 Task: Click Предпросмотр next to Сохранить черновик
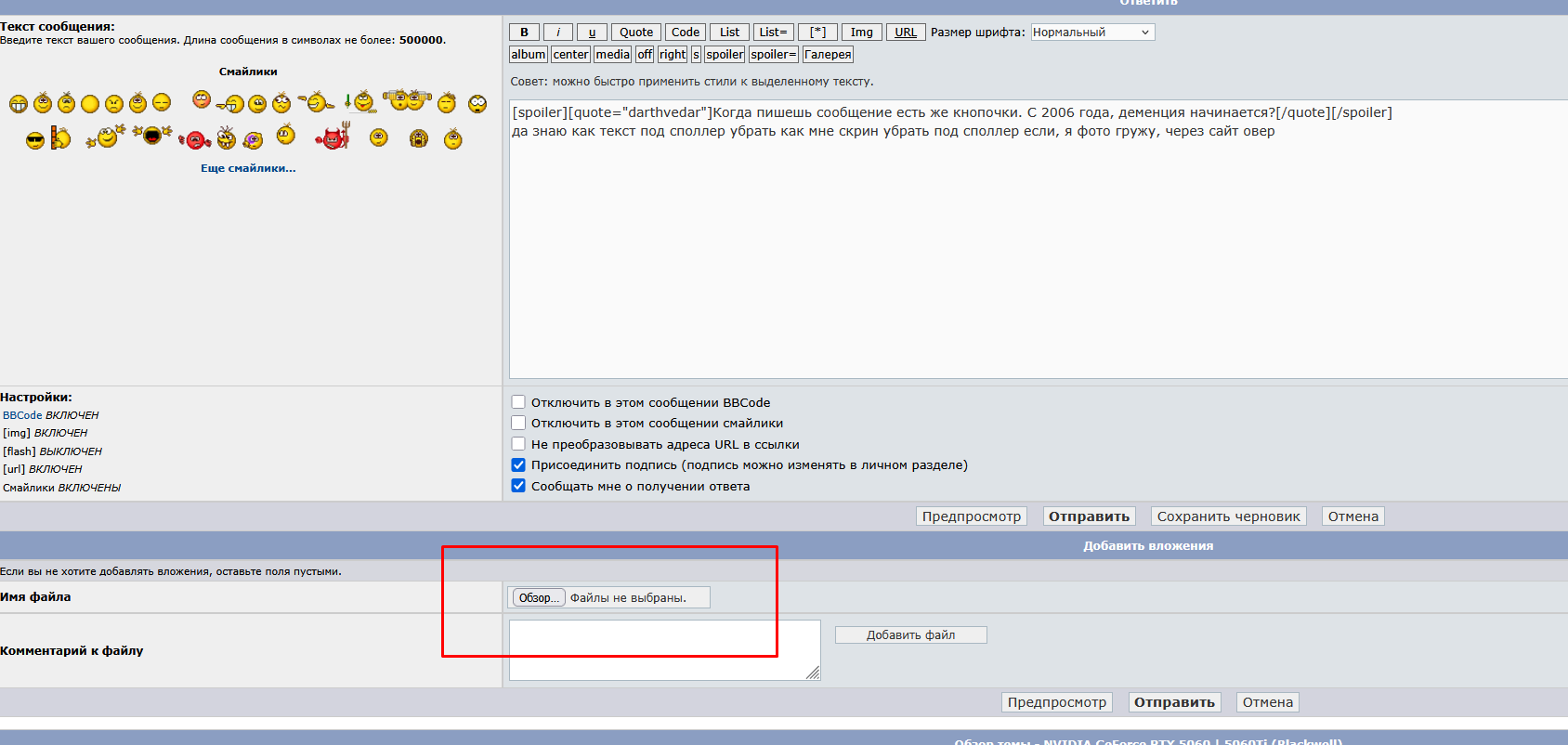(x=972, y=516)
